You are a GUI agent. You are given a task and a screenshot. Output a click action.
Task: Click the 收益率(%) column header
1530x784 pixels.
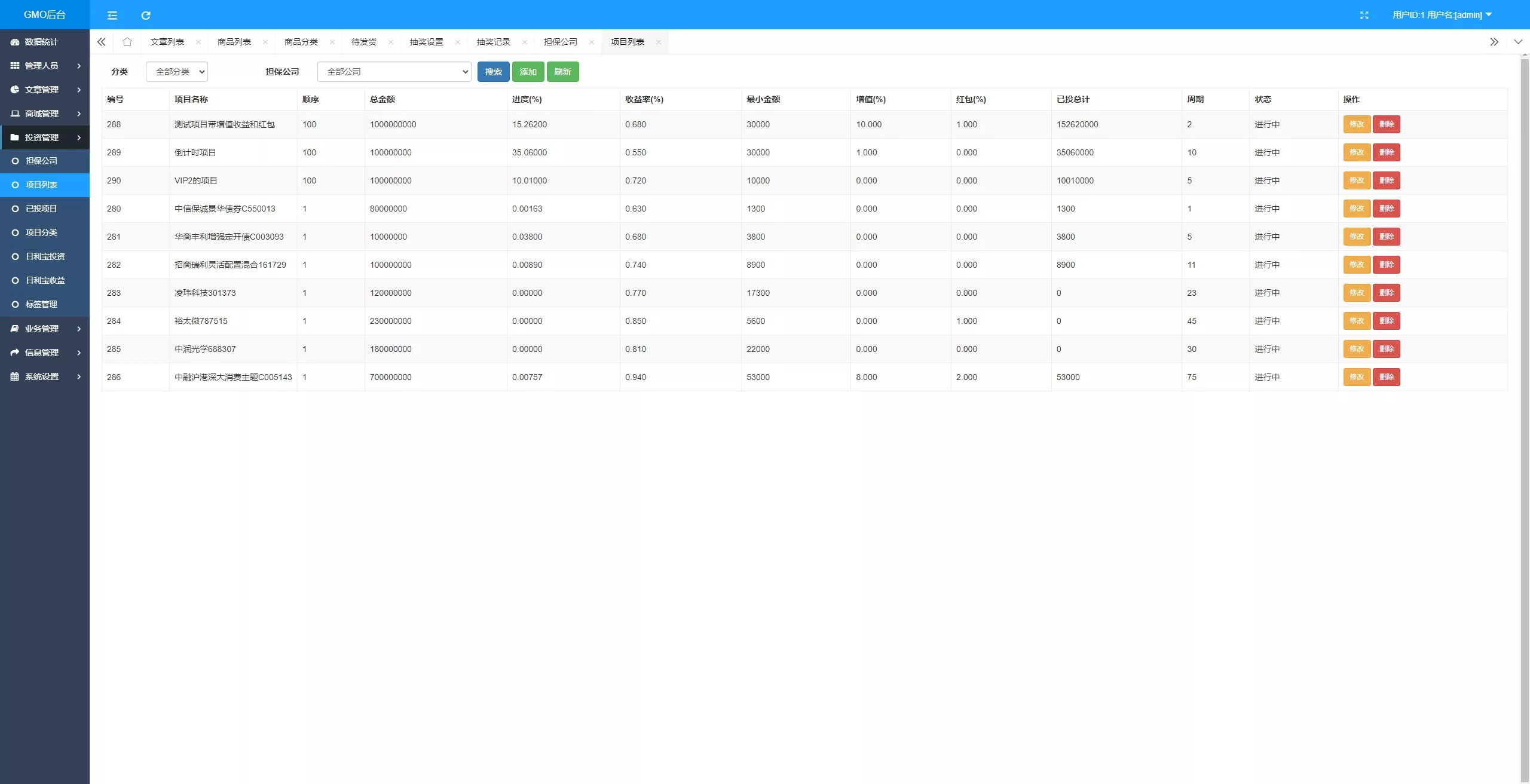pos(644,99)
